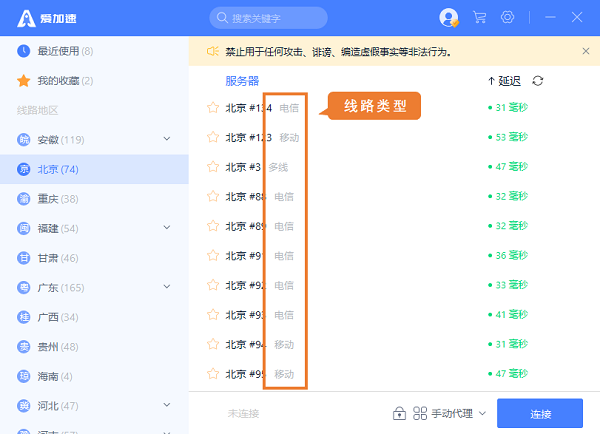Viewport: 600px width, 434px height.
Task: Open the user account avatar
Action: click(449, 17)
